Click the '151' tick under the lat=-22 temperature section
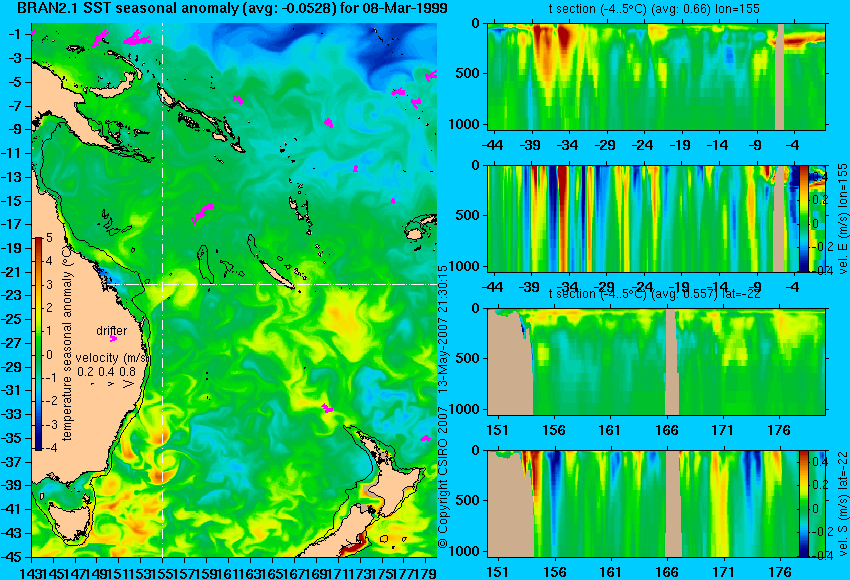The height and width of the screenshot is (580, 850). click(497, 430)
